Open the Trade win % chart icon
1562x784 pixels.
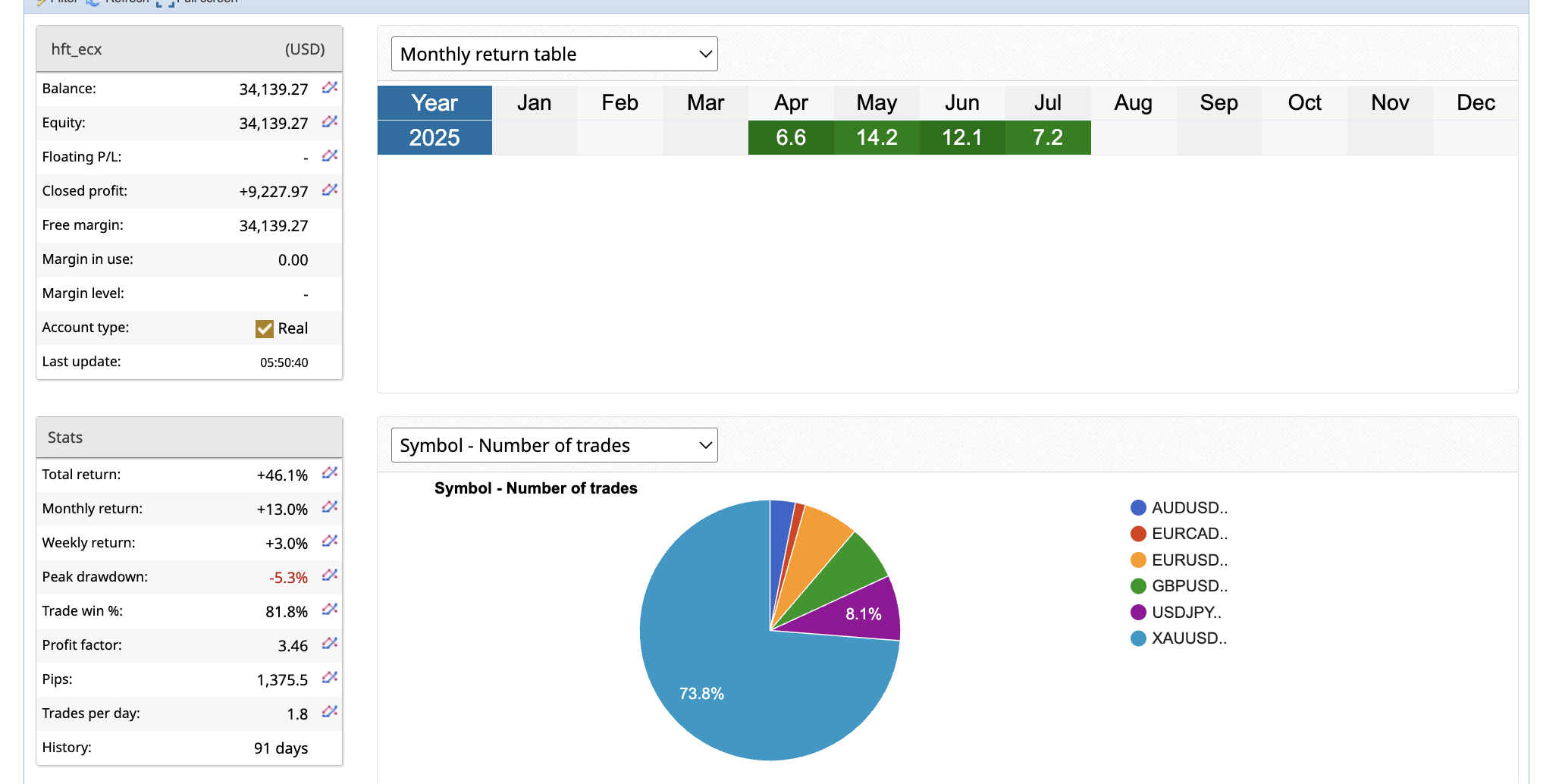pyautogui.click(x=329, y=610)
